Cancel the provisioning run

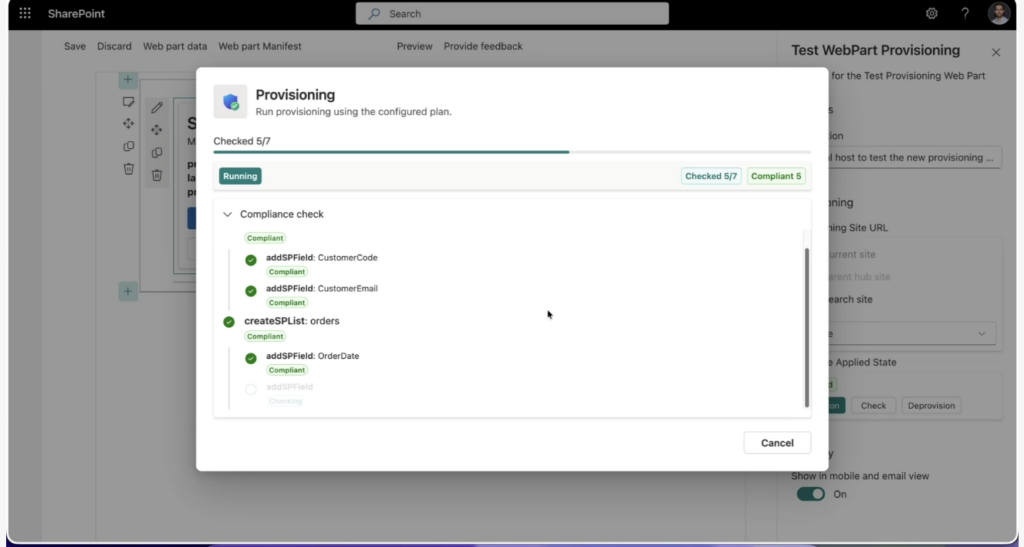point(777,443)
